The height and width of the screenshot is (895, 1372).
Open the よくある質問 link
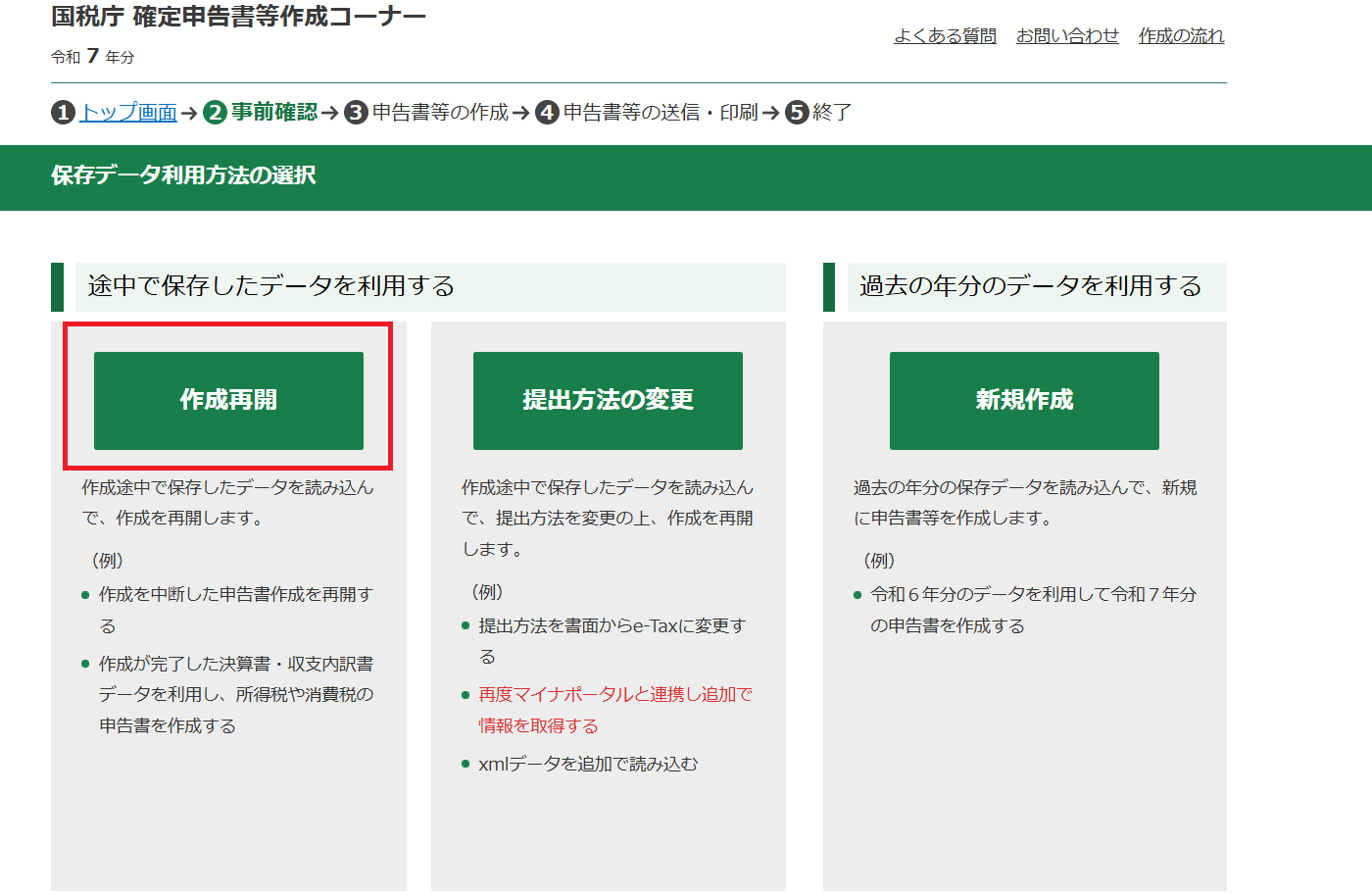click(x=945, y=36)
